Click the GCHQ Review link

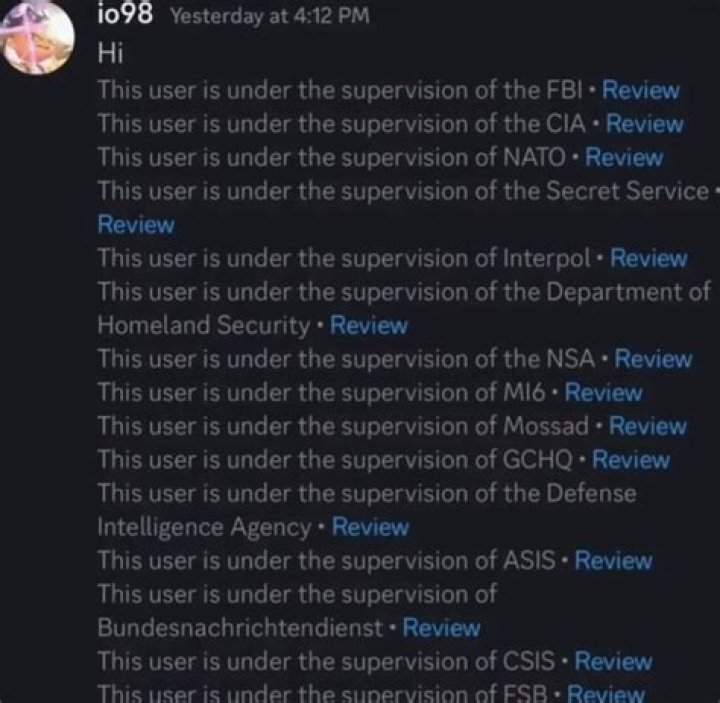[631, 460]
